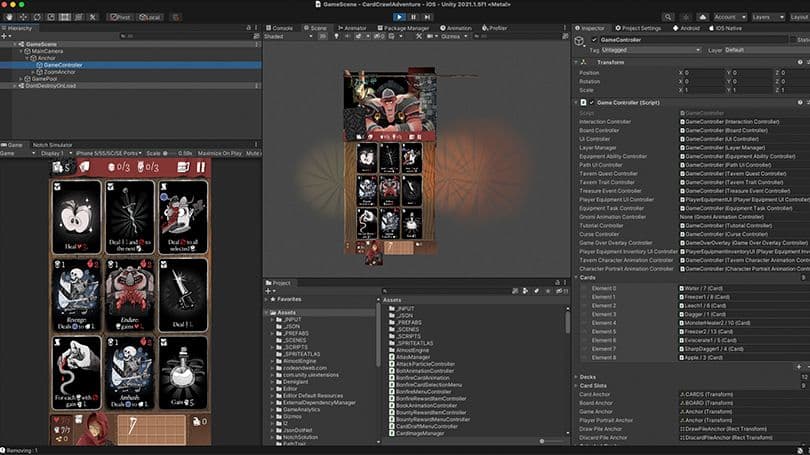
Task: Open the cloud services icon
Action: point(702,17)
